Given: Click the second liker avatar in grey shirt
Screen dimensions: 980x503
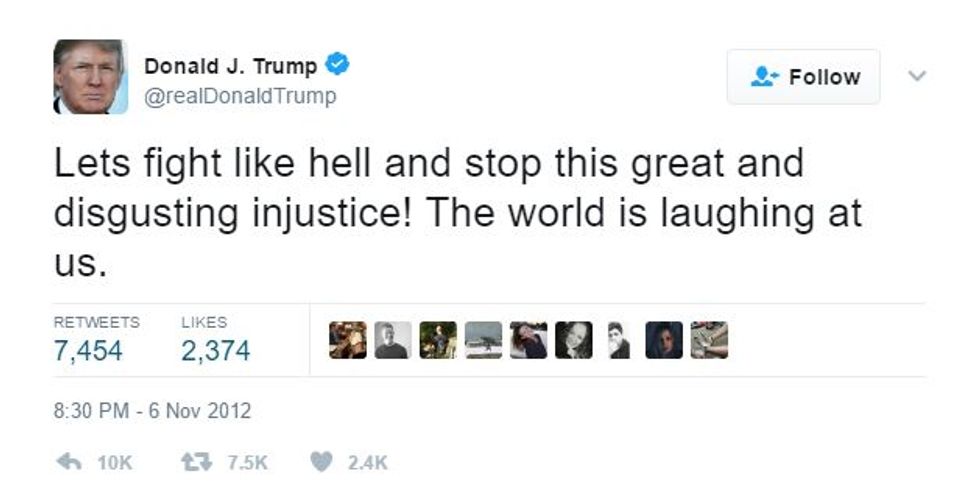Looking at the screenshot, I should (392, 340).
